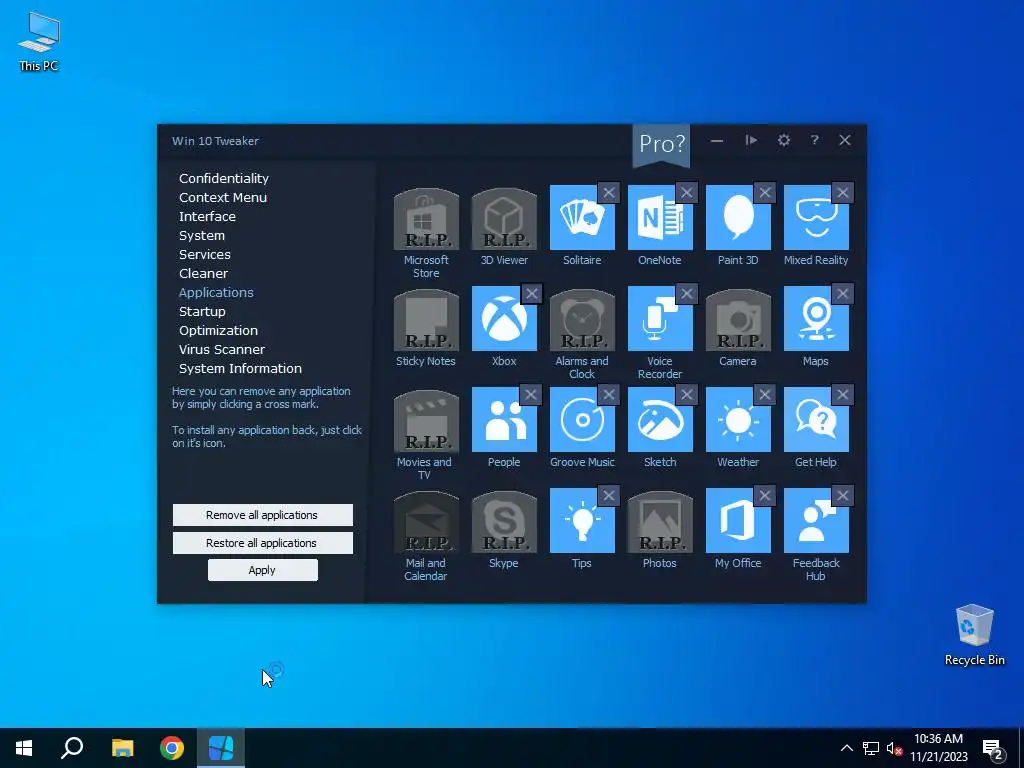Remove Maps using its cross mark
The height and width of the screenshot is (768, 1024).
842,294
